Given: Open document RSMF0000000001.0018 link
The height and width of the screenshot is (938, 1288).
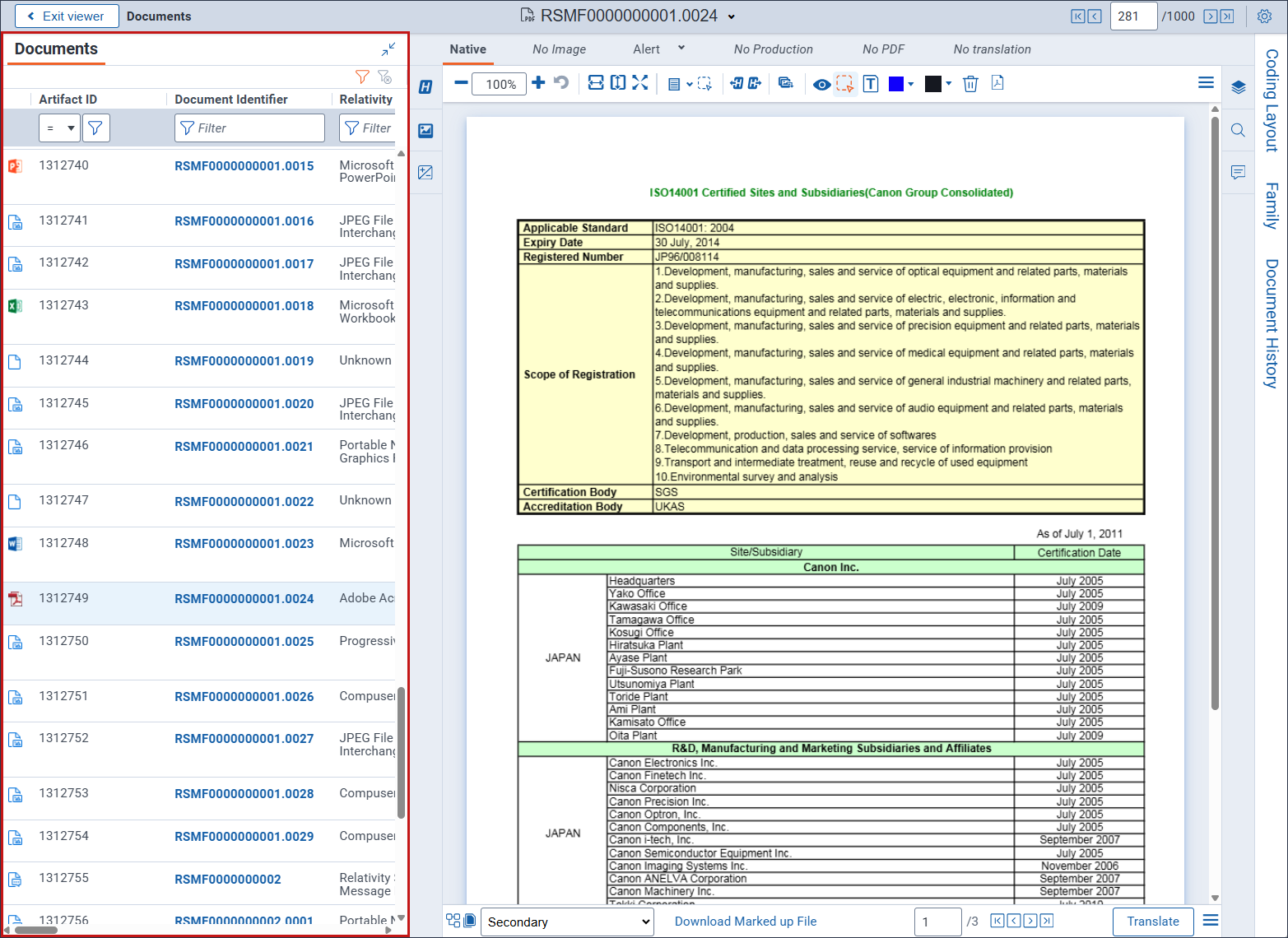Looking at the screenshot, I should click(x=244, y=306).
